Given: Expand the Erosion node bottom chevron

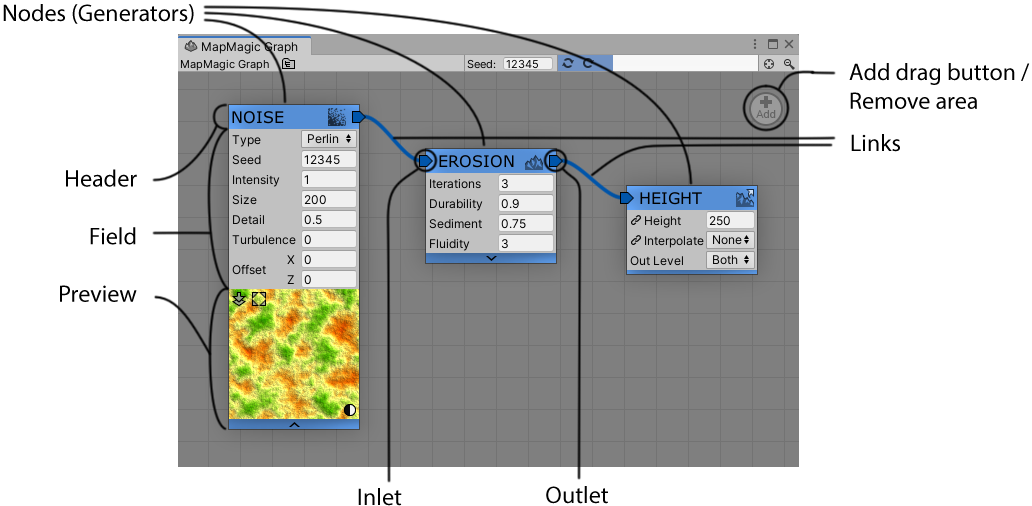Looking at the screenshot, I should [x=491, y=258].
